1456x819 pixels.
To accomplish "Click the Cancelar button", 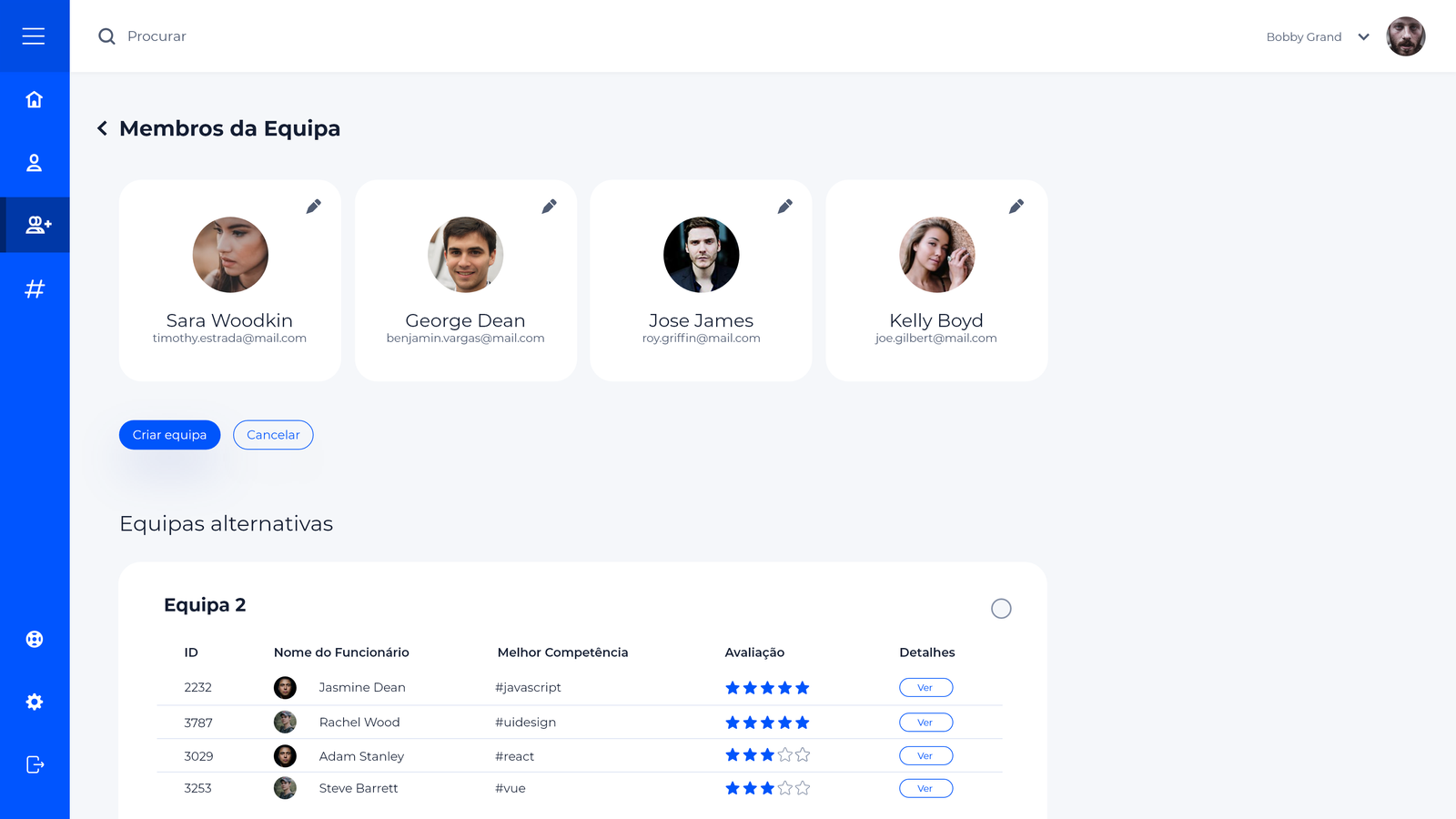I will point(273,435).
